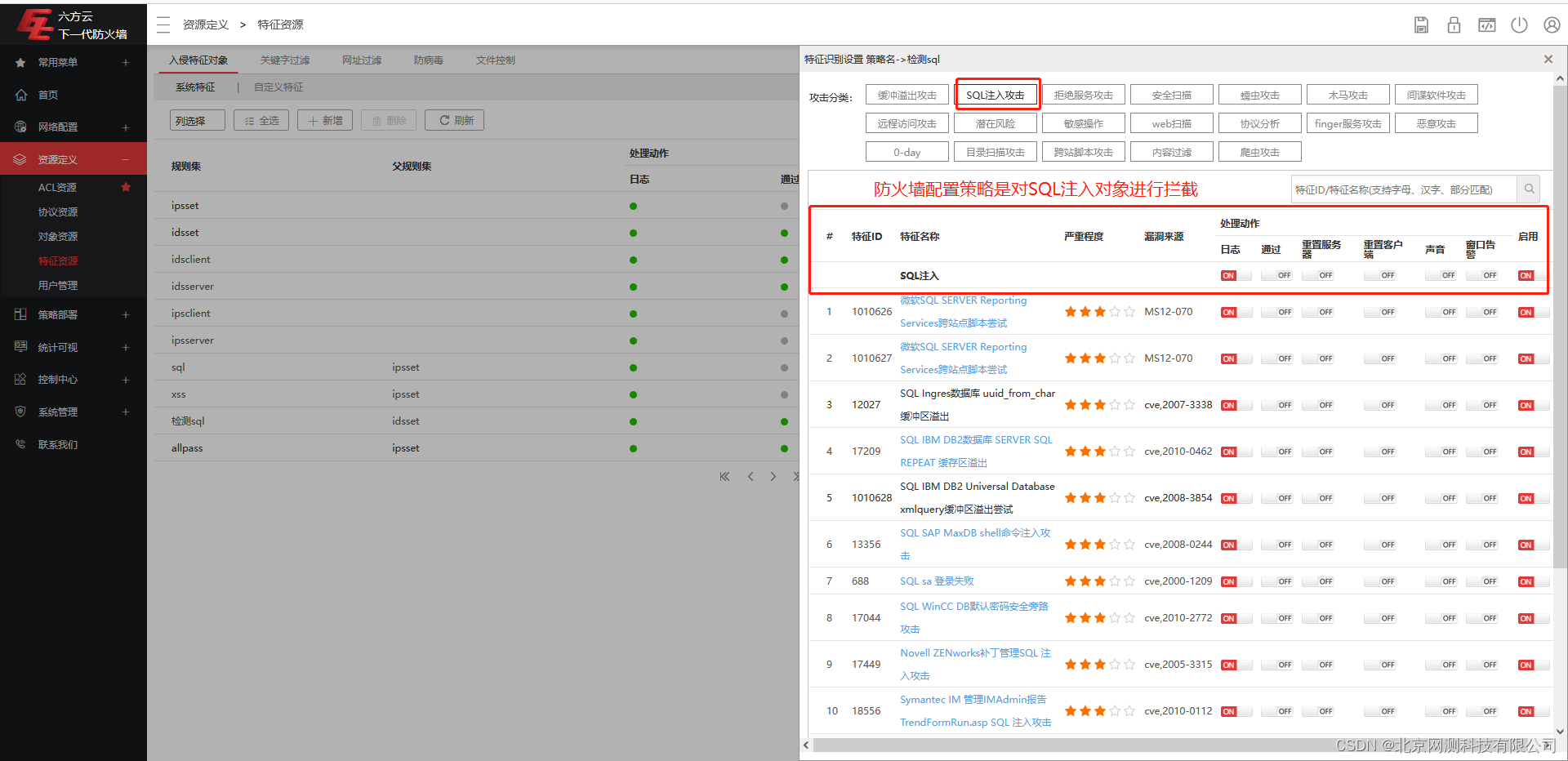Toggle 声音 switch for signature 688
This screenshot has height=761, width=1568.
coord(1441,581)
